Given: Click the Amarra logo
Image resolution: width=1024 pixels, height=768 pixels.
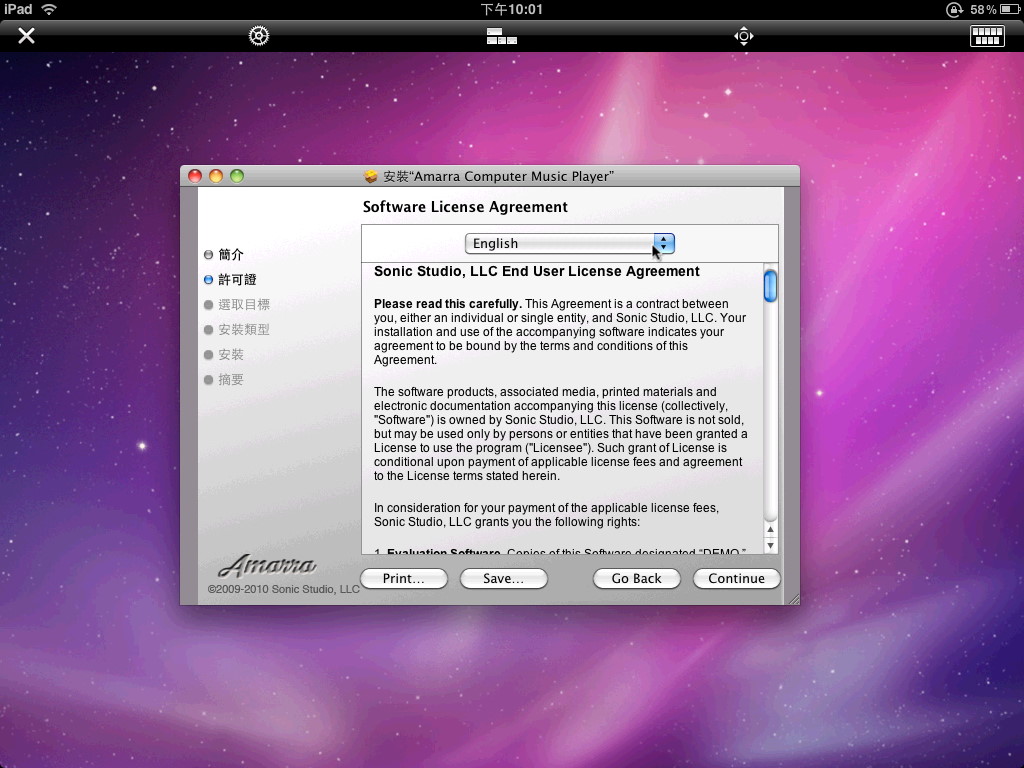Looking at the screenshot, I should [268, 565].
